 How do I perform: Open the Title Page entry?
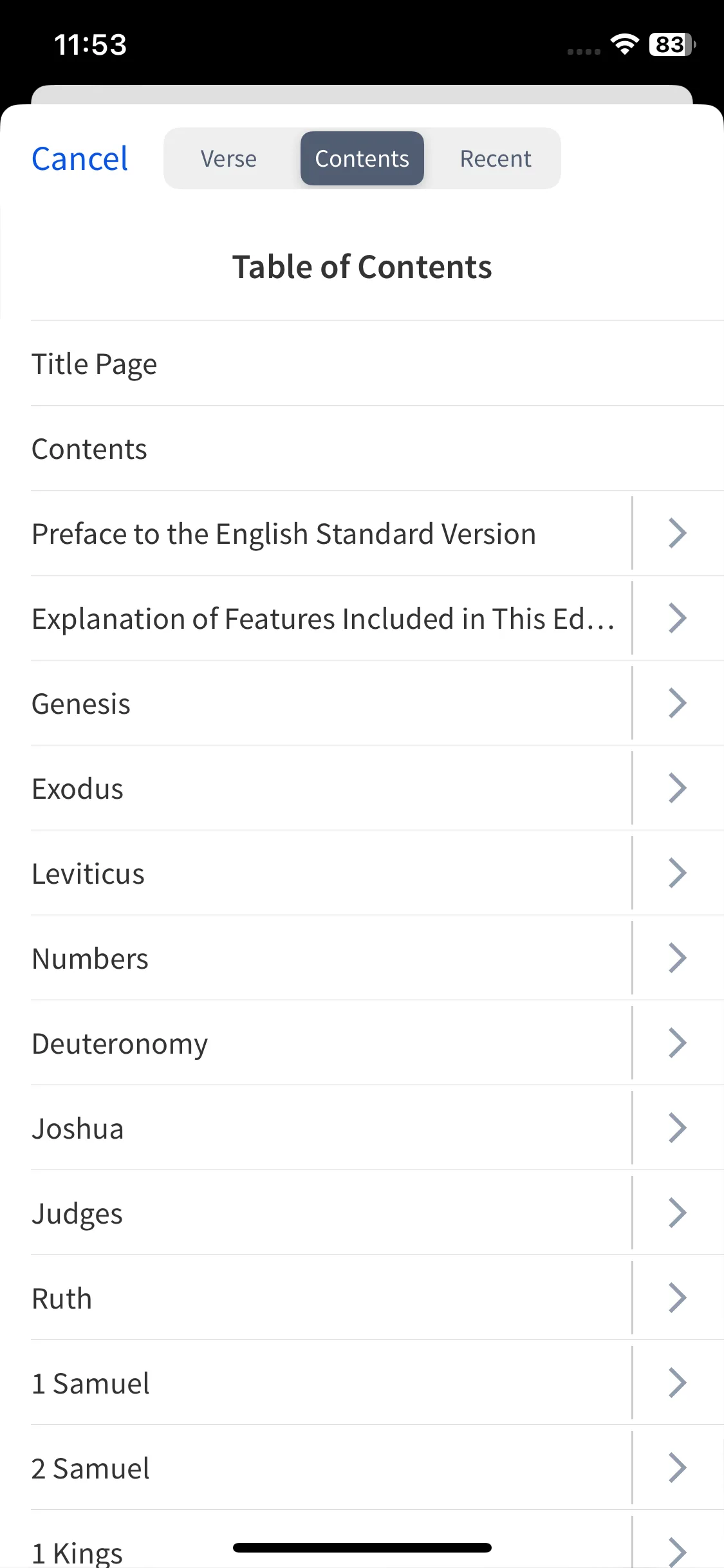377,364
